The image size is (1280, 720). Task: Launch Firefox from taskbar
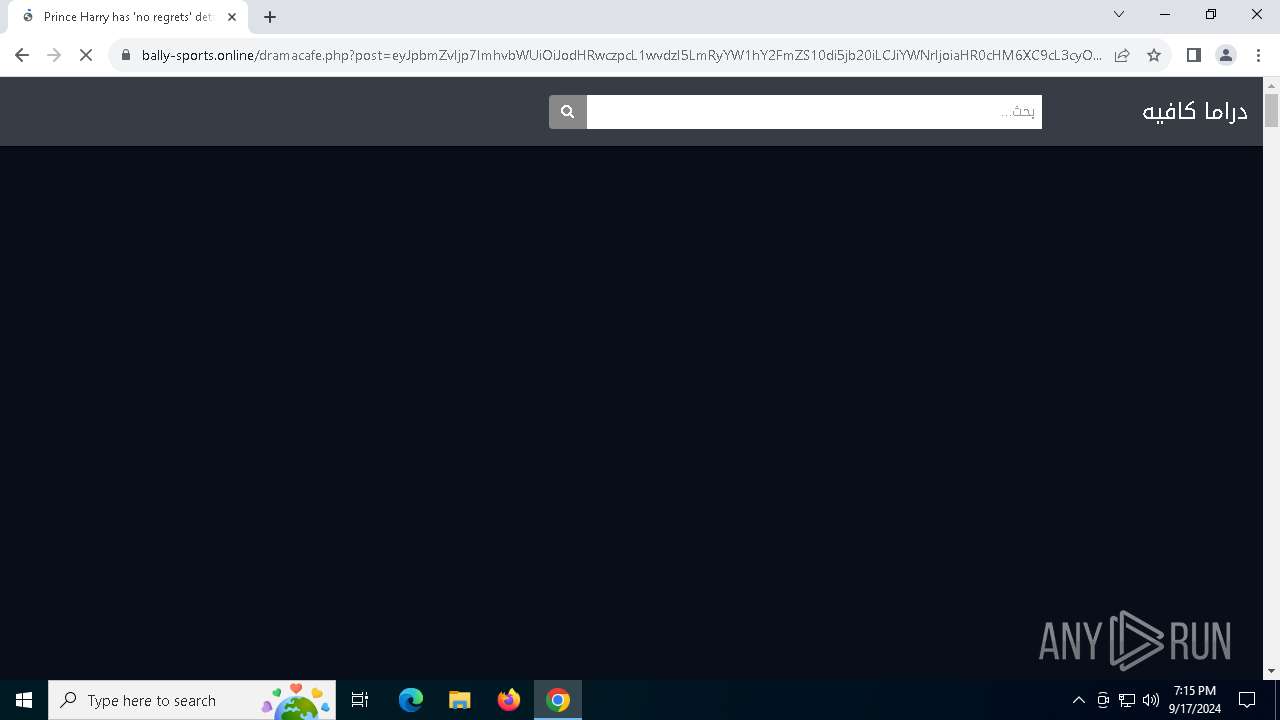(x=509, y=700)
